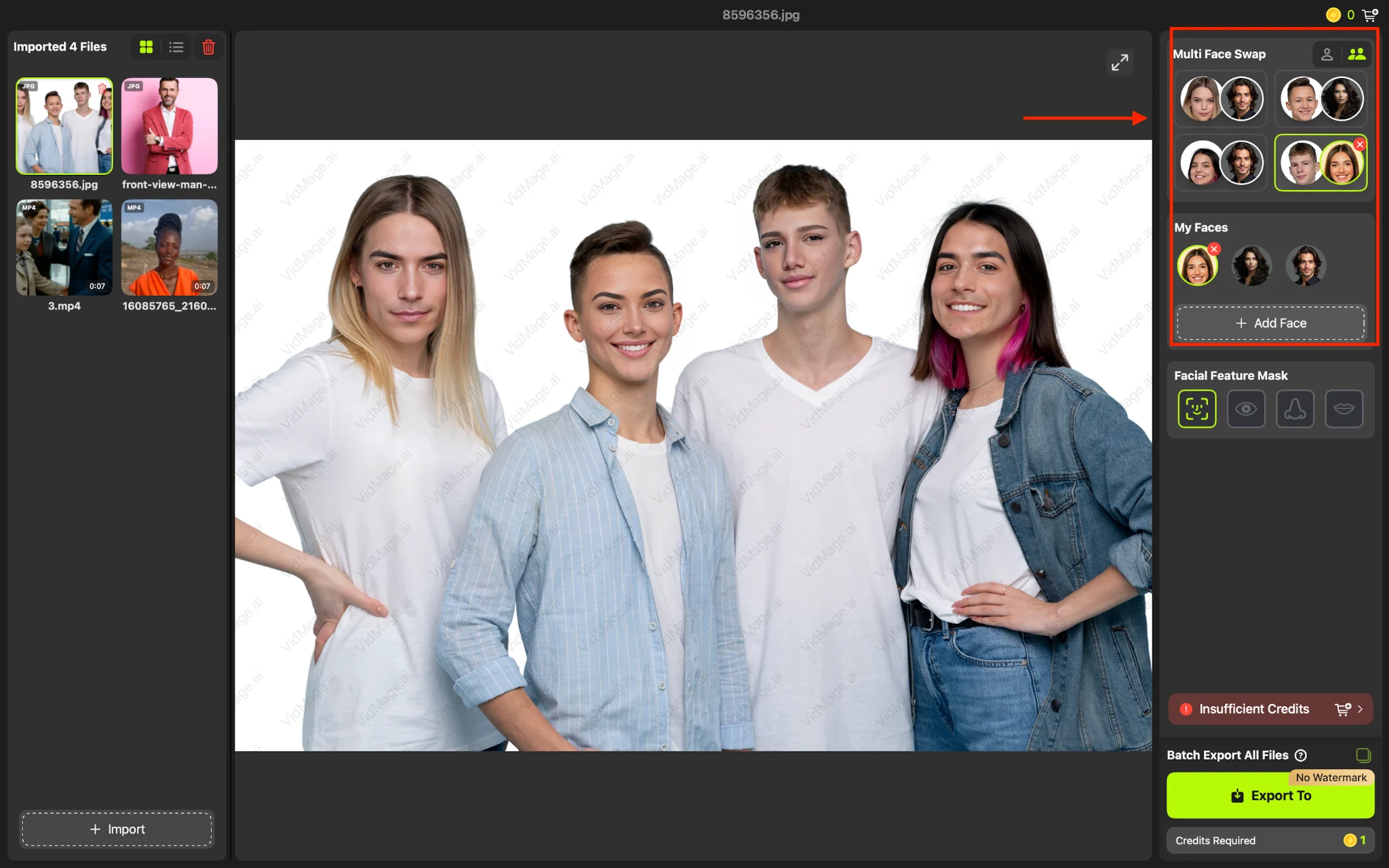
Task: Switch to grid view of imported files
Action: (146, 47)
